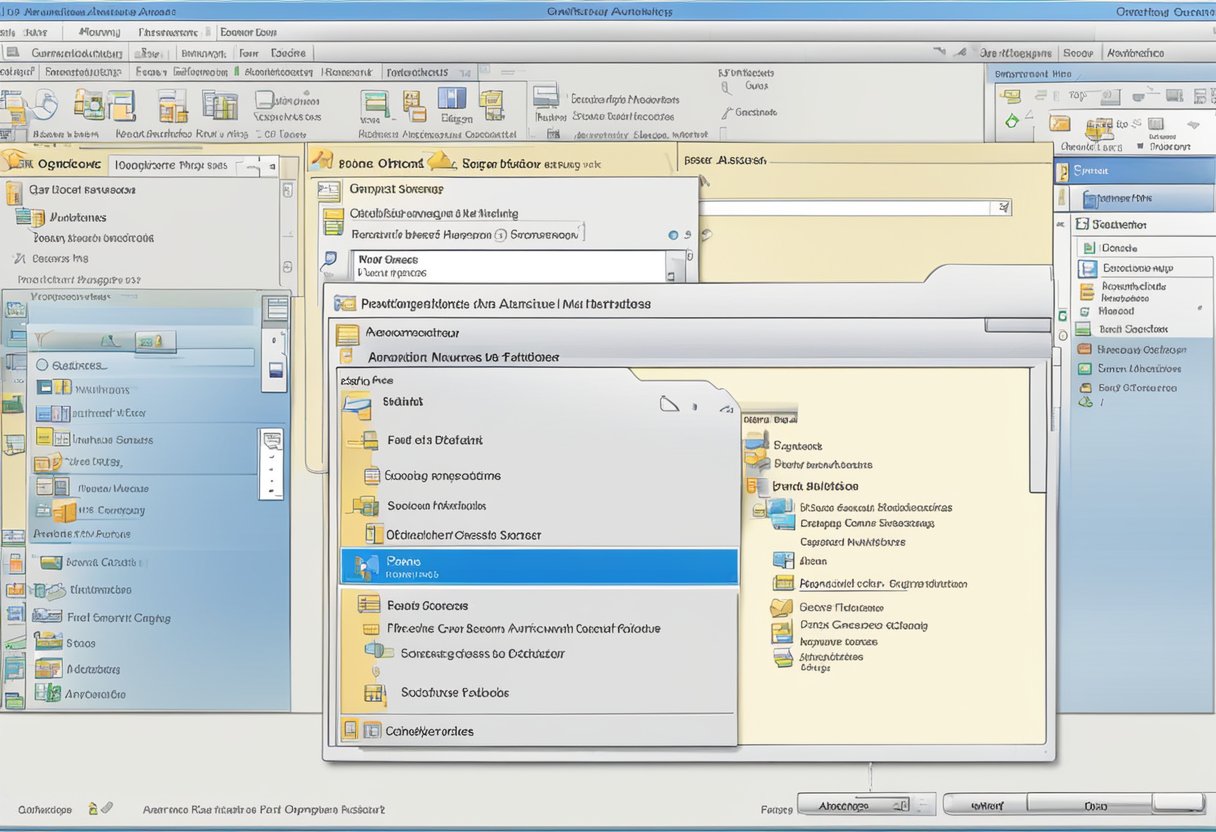Viewport: 1216px width, 832px height.
Task: Click the notepad icon beside Gempat Sòreege
Action: pyautogui.click(x=329, y=190)
